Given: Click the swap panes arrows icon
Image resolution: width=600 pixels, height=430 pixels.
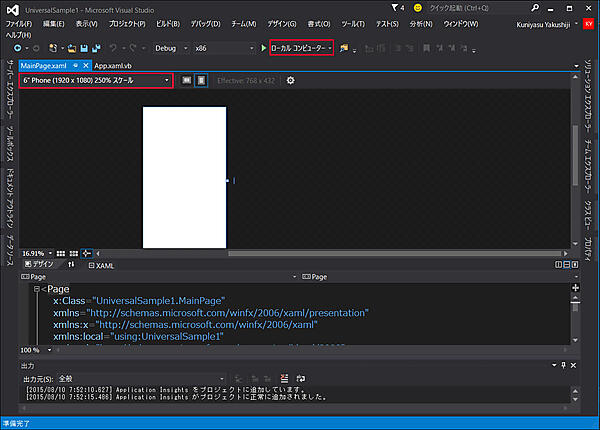Looking at the screenshot, I should click(71, 264).
